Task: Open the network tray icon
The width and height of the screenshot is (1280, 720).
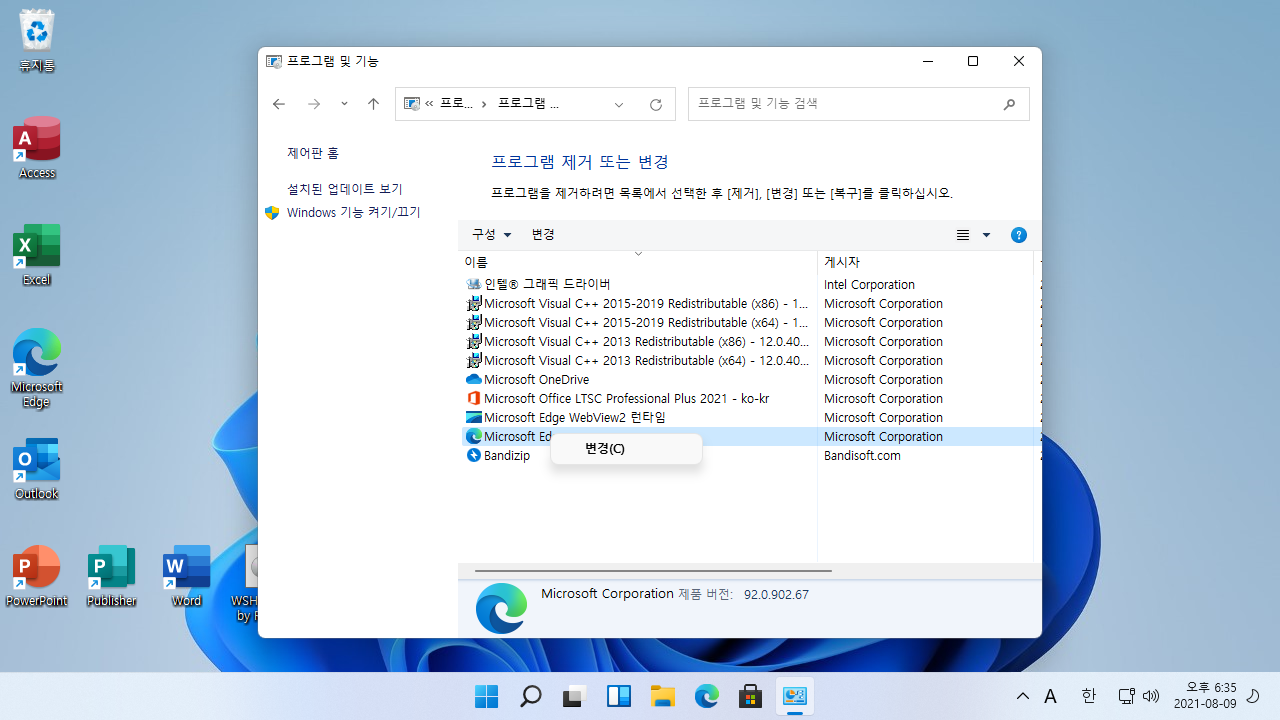Action: coord(1126,696)
